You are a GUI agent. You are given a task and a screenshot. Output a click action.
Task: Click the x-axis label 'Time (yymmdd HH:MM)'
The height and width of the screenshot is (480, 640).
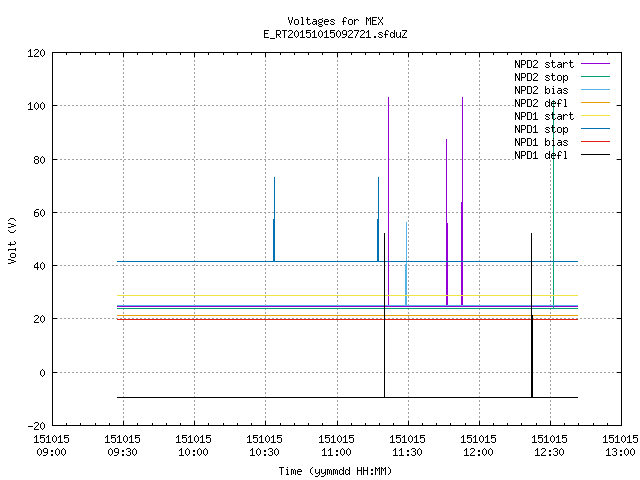[335, 471]
